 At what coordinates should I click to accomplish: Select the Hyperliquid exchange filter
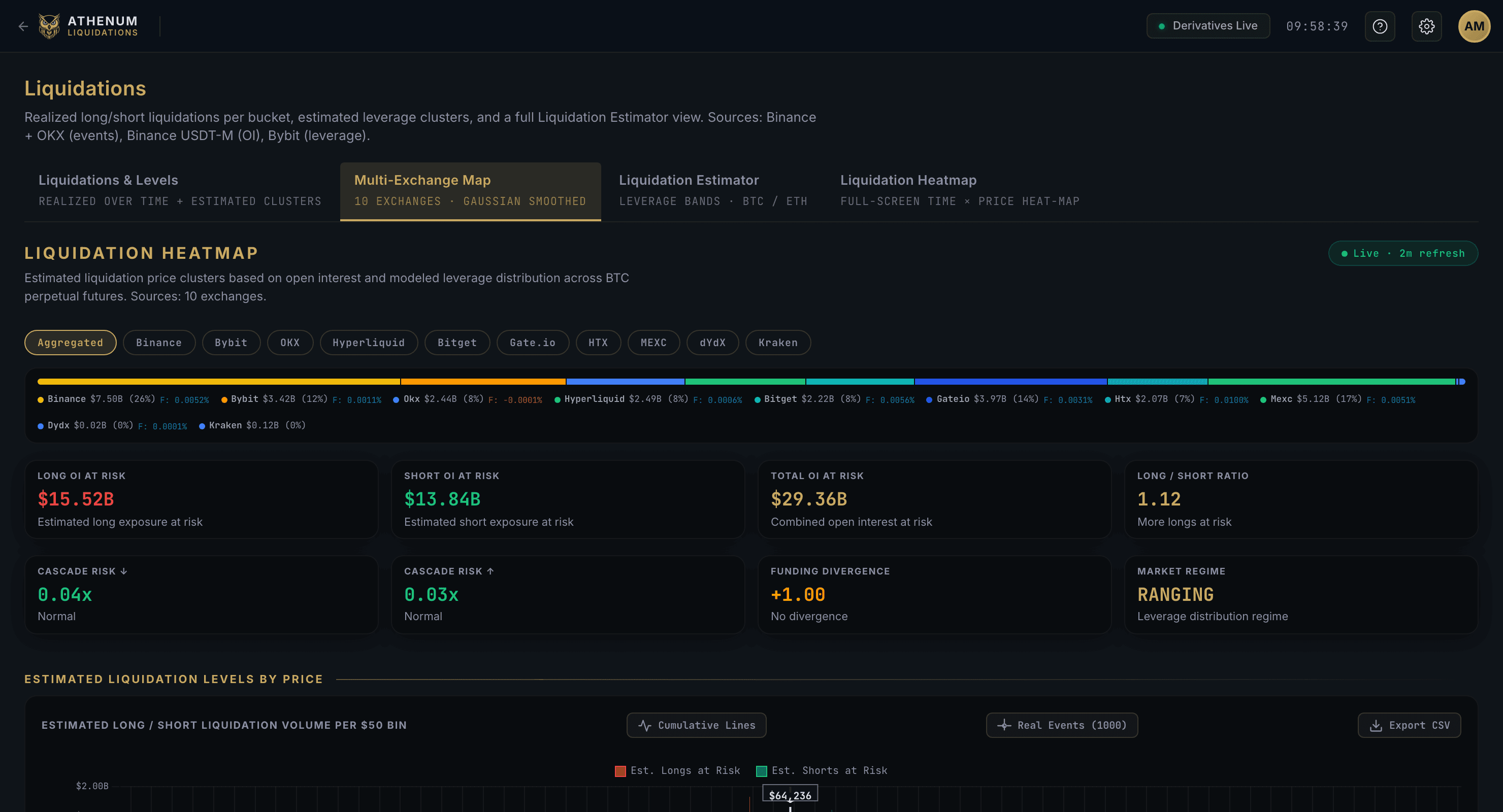(x=369, y=343)
